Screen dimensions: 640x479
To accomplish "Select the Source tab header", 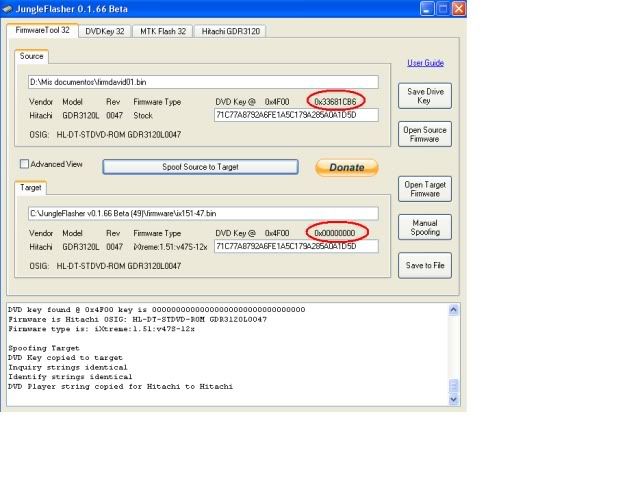I will [x=31, y=56].
